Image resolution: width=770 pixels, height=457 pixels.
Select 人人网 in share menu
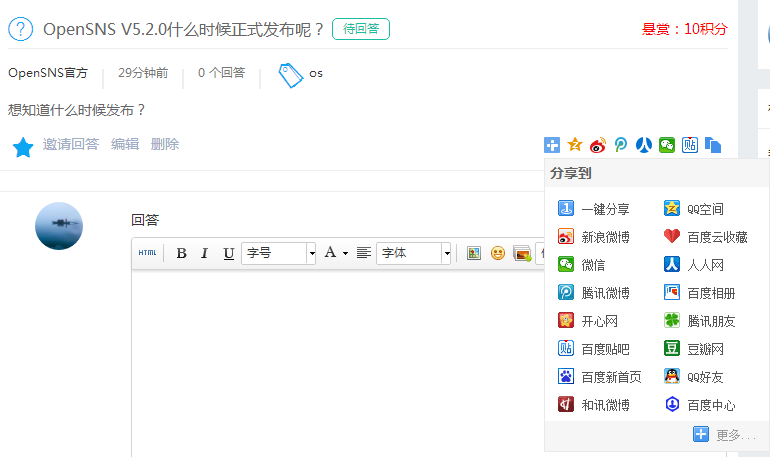pyautogui.click(x=694, y=265)
